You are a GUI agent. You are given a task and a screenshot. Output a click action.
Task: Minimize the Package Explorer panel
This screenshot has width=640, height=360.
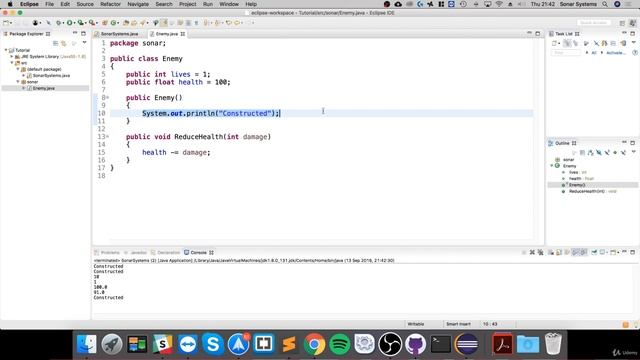coord(75,33)
